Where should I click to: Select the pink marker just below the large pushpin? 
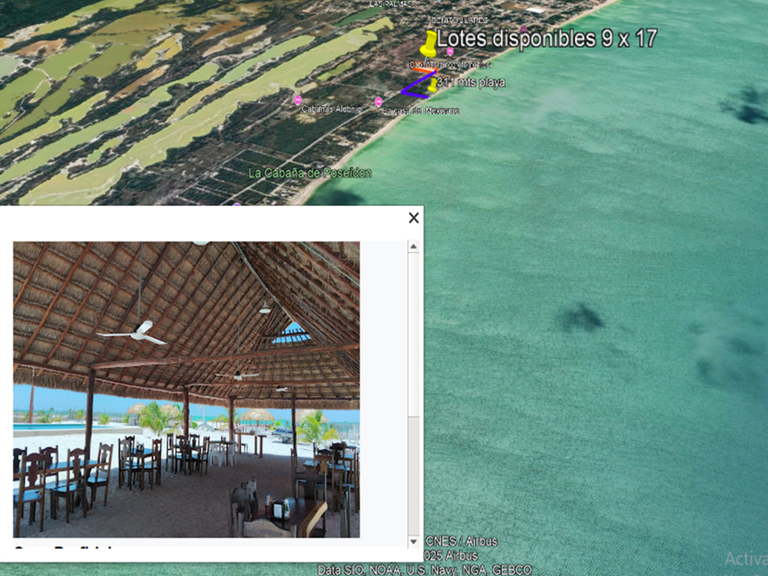click(450, 52)
